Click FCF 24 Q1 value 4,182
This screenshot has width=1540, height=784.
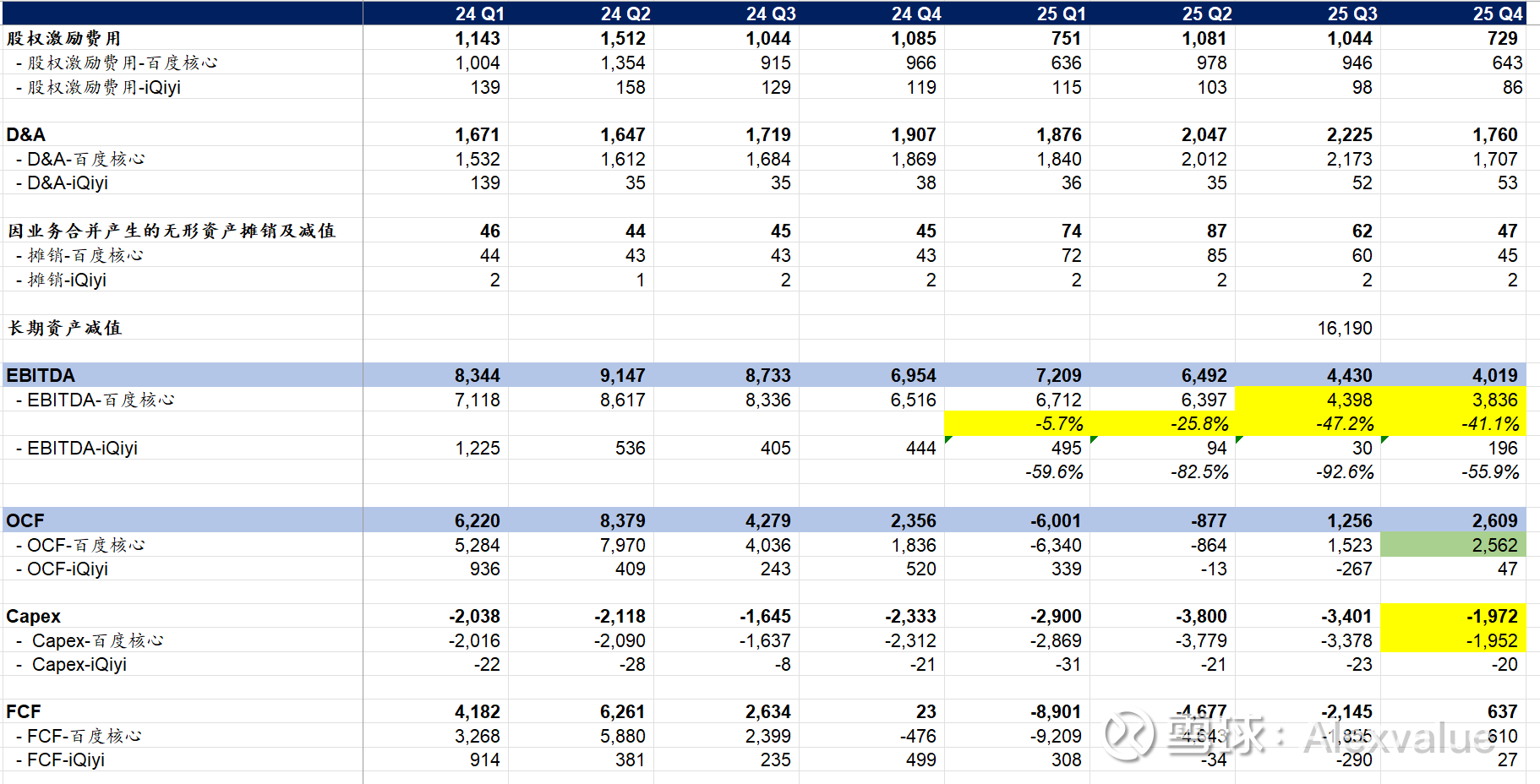point(477,711)
